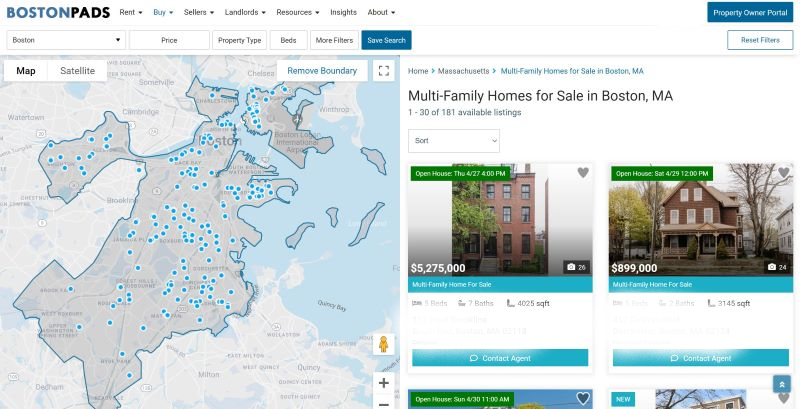Click the NEW listing badge
Viewport: 800px width, 409px height.
[x=623, y=399]
